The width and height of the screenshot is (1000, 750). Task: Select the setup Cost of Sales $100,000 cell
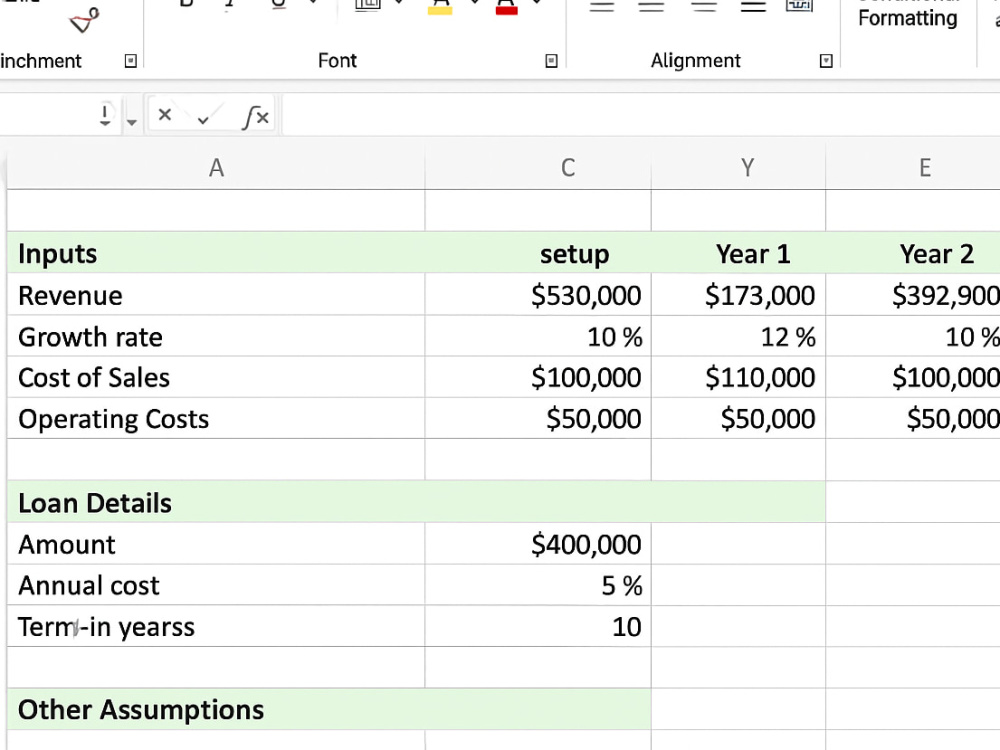click(538, 377)
